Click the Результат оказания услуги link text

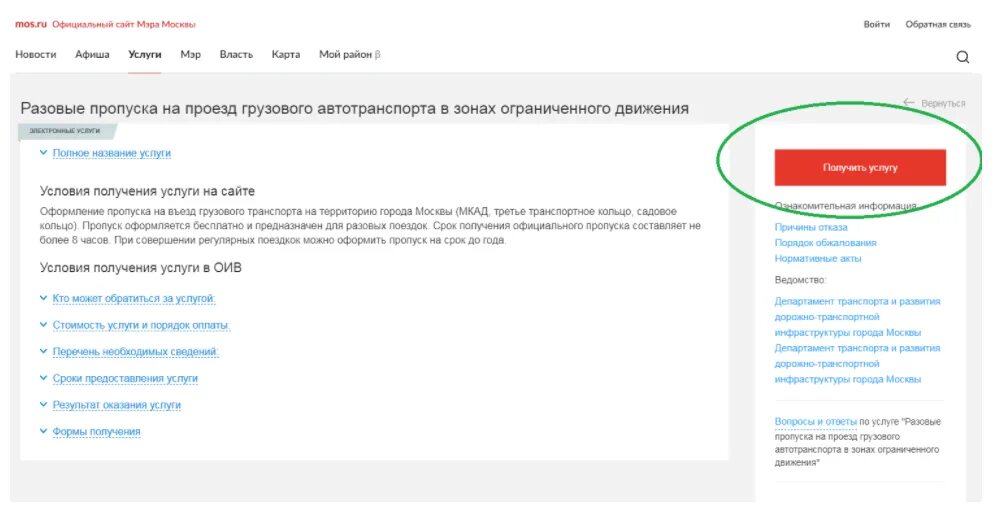(x=117, y=405)
